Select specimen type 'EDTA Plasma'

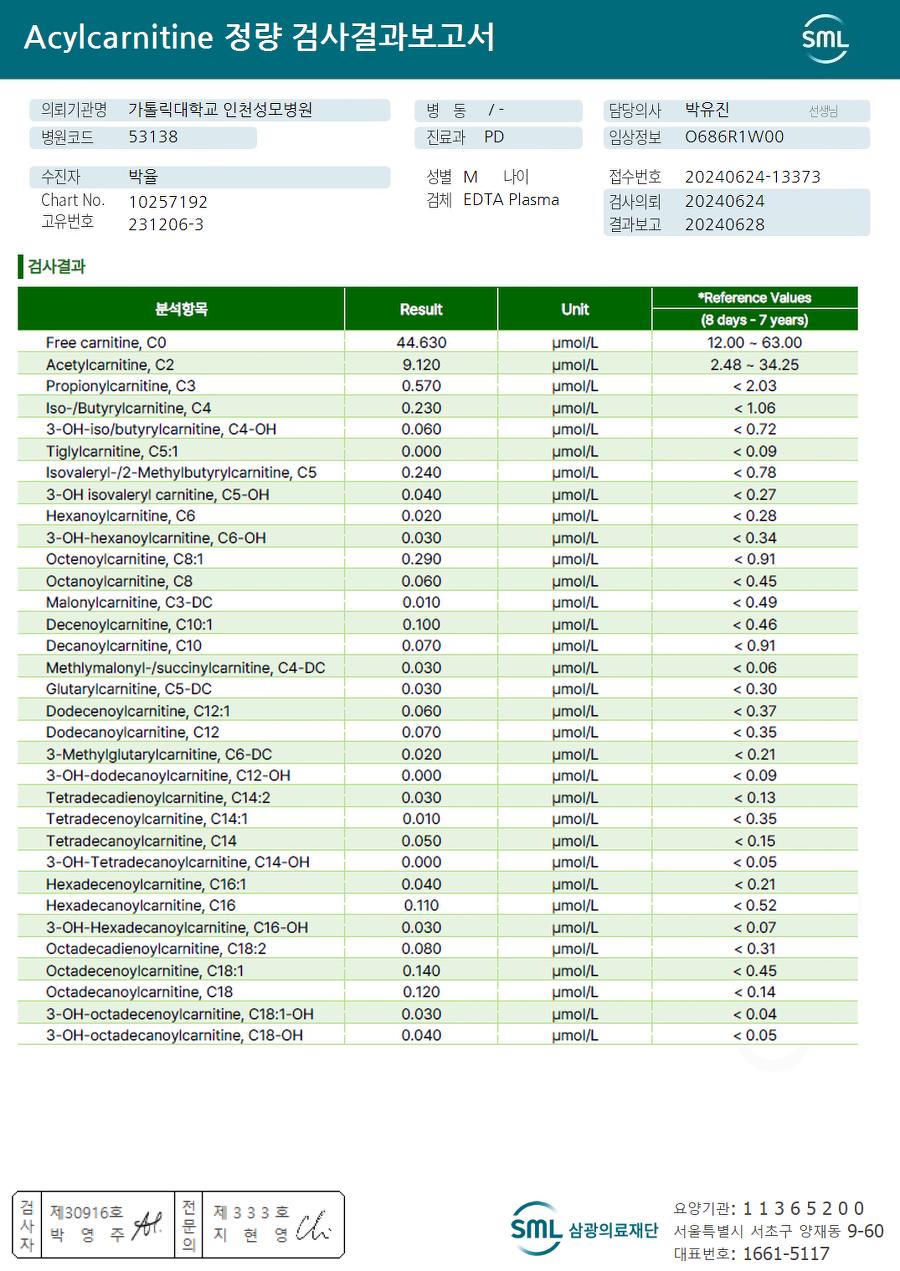click(511, 199)
